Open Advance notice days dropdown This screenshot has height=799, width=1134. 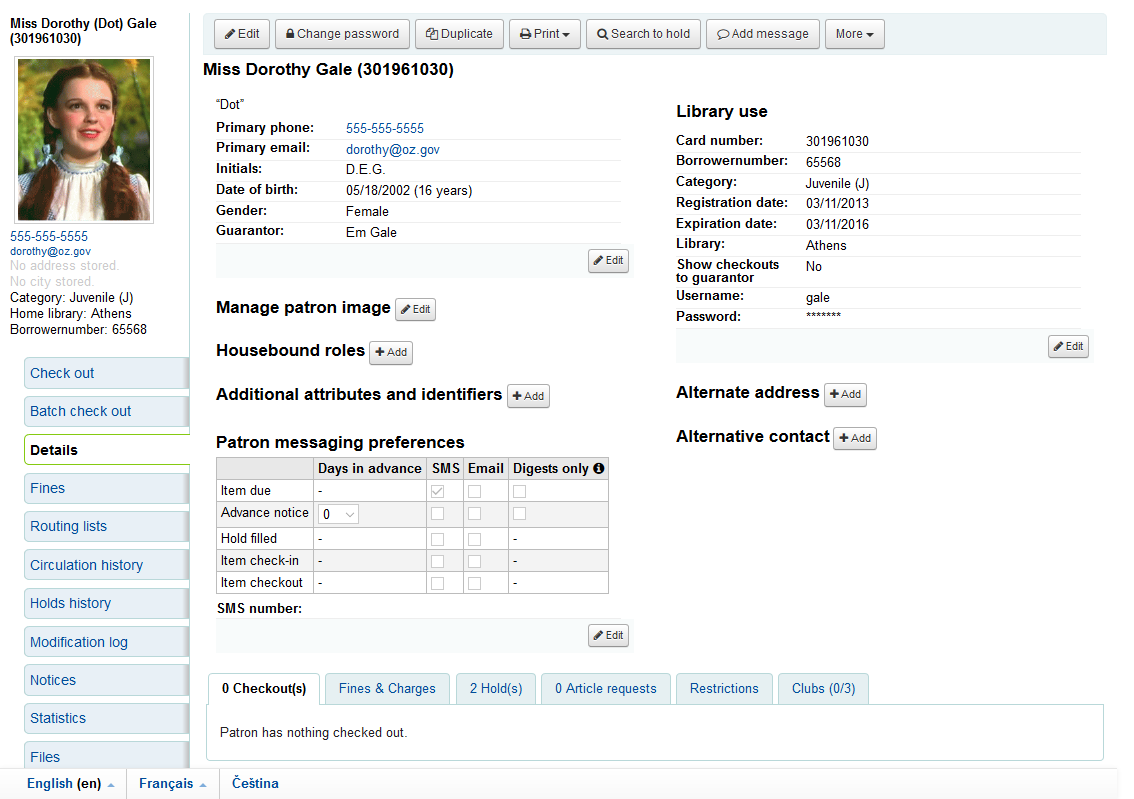(x=338, y=514)
